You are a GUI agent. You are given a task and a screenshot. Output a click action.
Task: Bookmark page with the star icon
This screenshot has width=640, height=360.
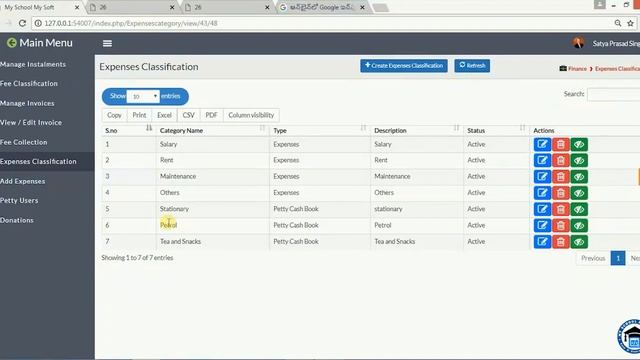(631, 23)
